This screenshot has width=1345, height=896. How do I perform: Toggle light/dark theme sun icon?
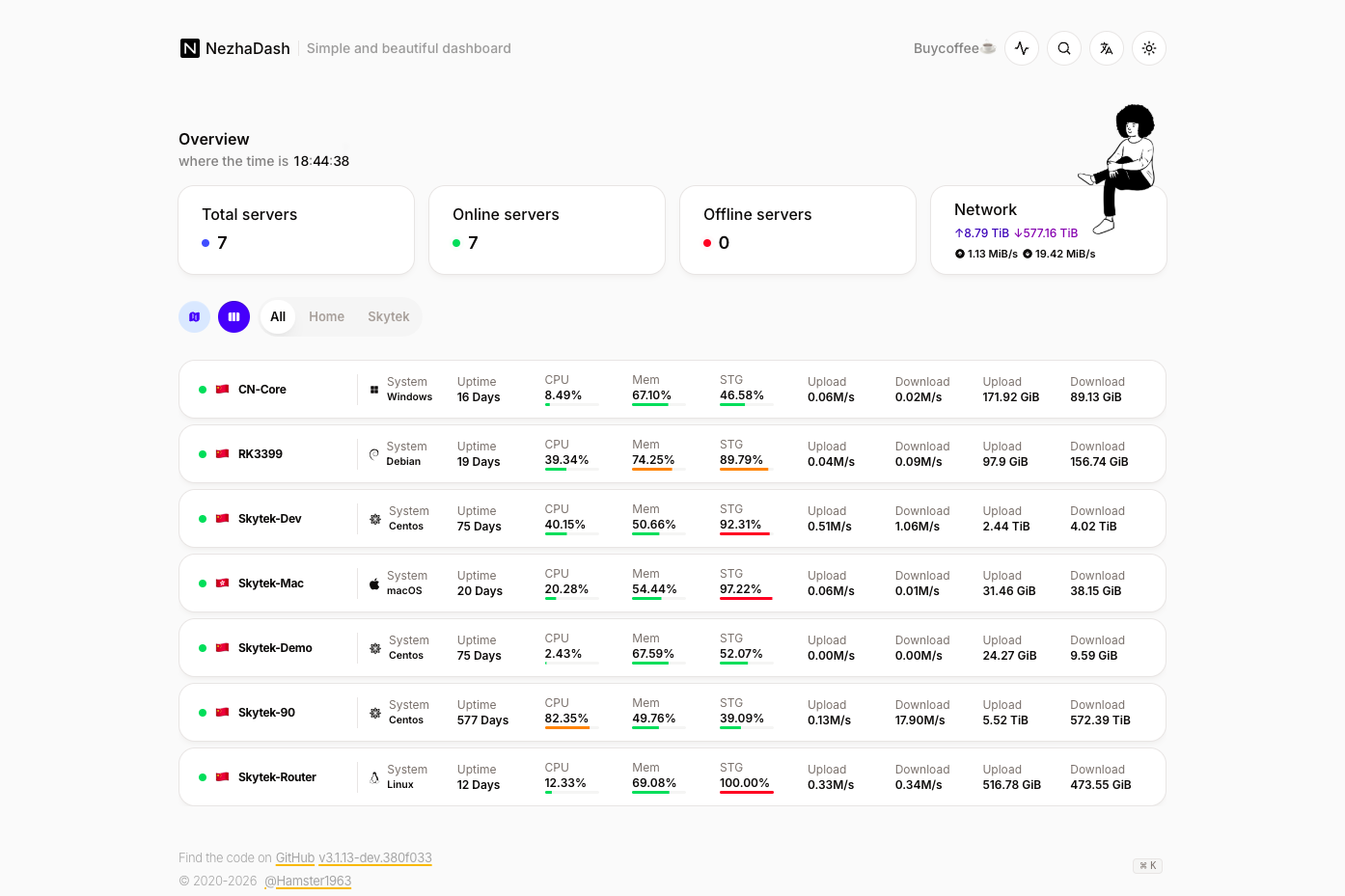tap(1149, 48)
